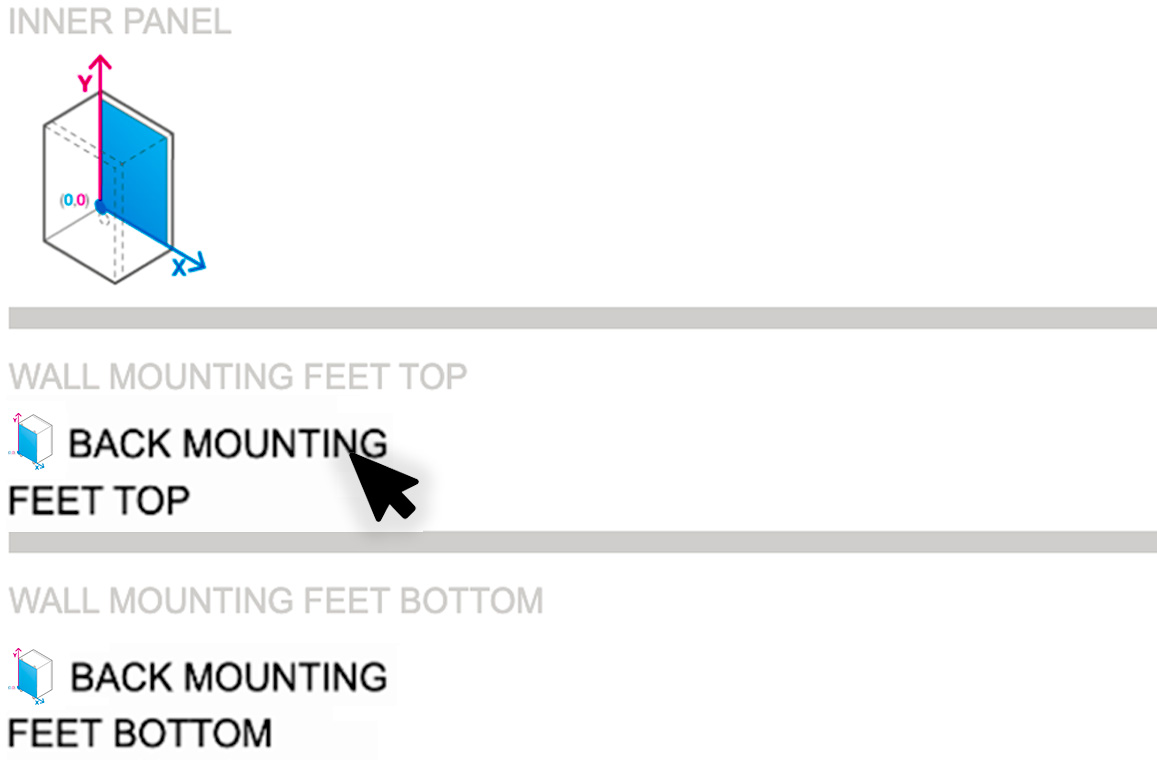Click the small cube icon beside Feet Bottom

pyautogui.click(x=32, y=674)
